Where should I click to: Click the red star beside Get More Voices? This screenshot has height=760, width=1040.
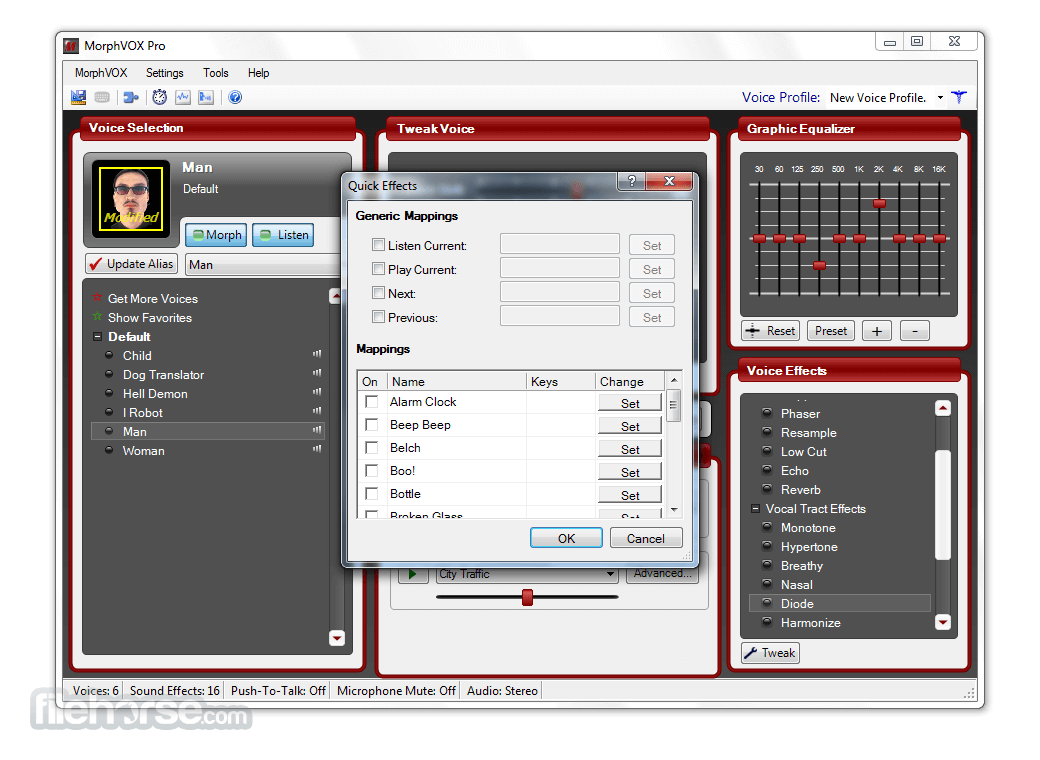98,297
